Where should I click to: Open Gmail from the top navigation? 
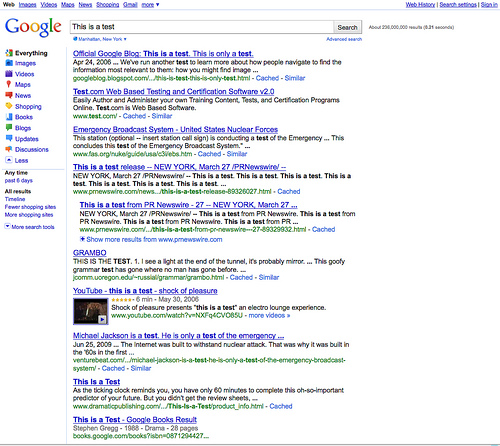tap(130, 5)
